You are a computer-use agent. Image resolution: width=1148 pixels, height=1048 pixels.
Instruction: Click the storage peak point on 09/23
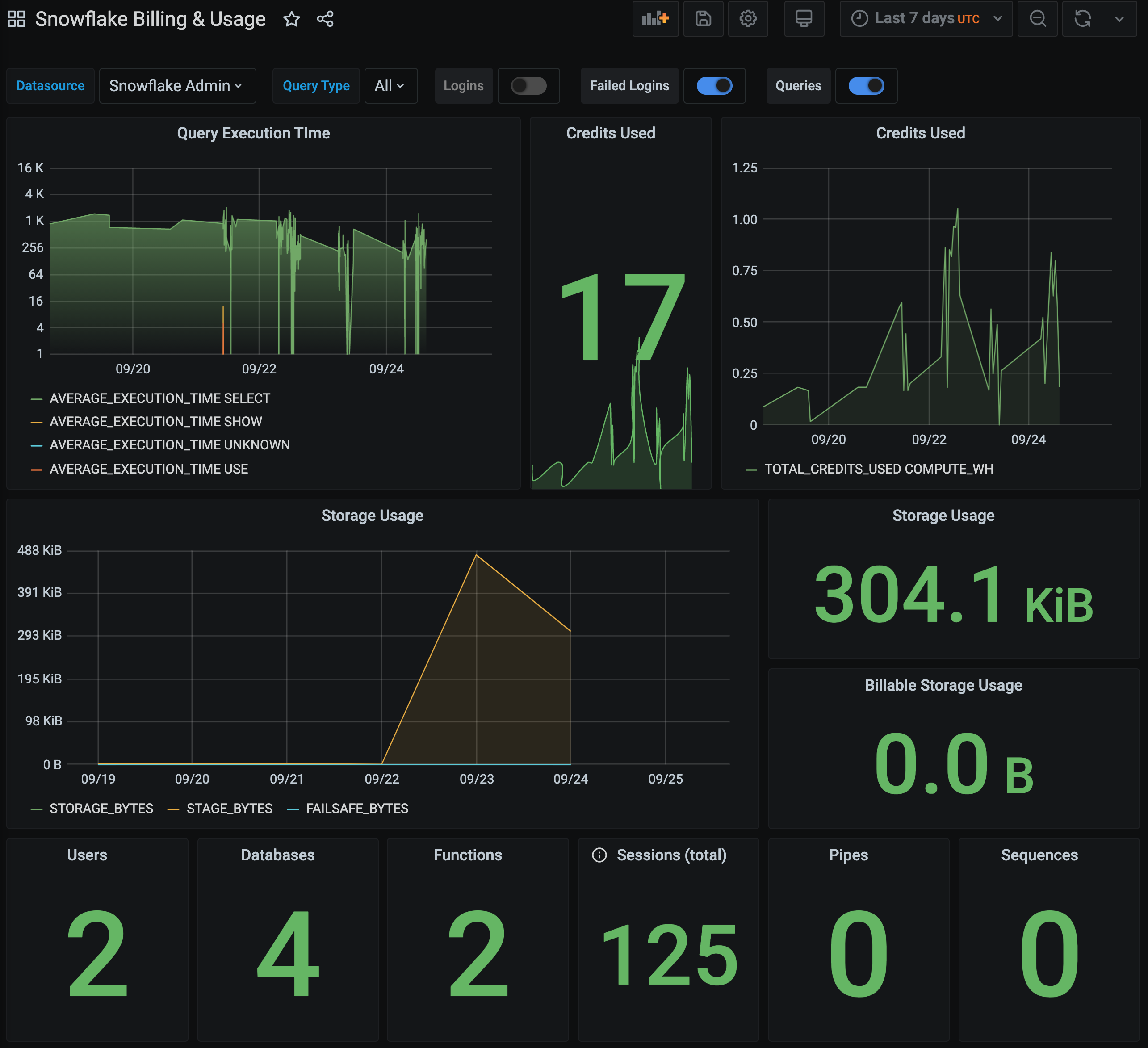(x=476, y=554)
